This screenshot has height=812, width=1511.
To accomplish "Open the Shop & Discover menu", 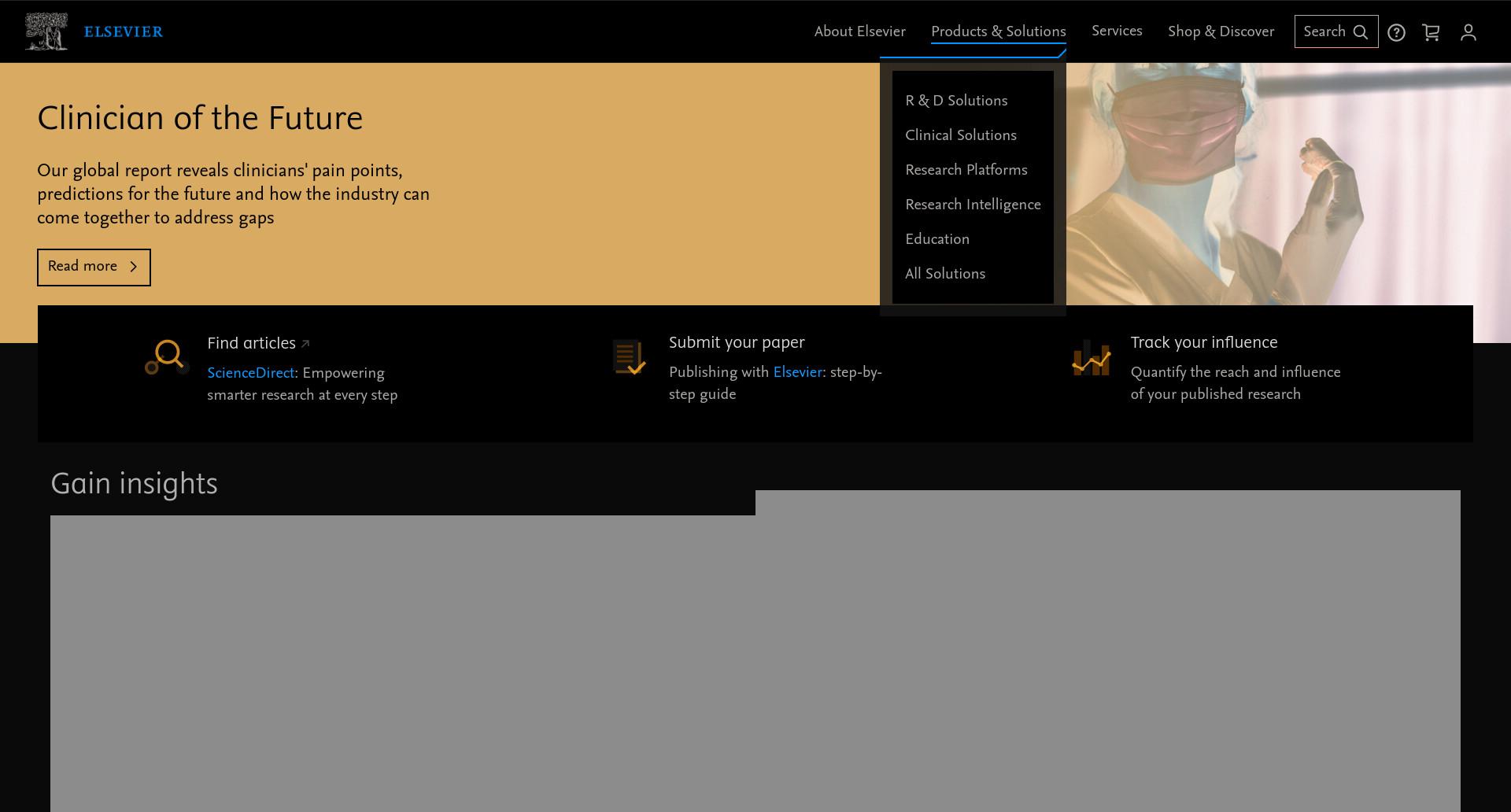I will (x=1221, y=31).
